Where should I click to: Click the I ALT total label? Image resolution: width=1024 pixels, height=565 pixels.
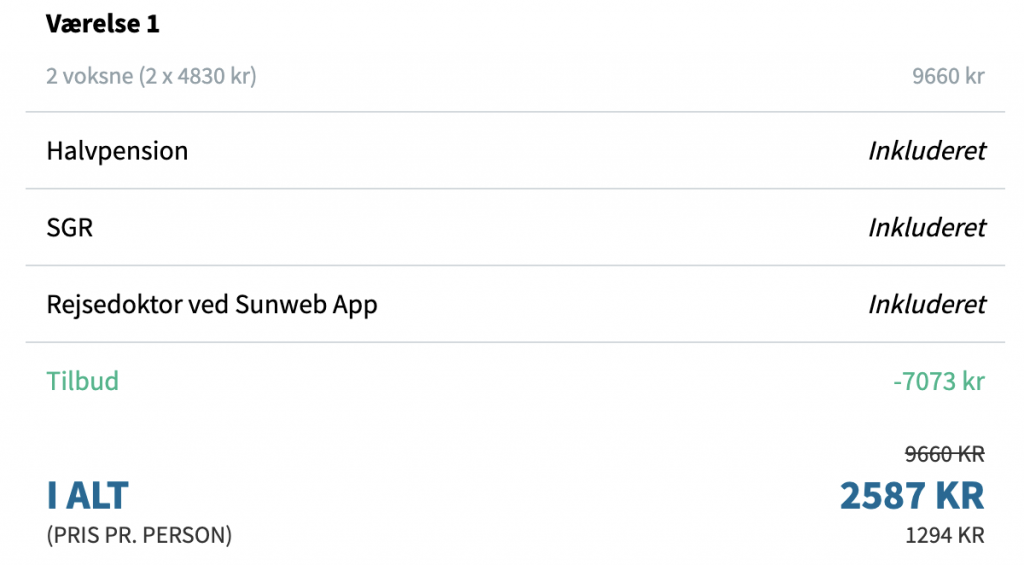coord(88,495)
